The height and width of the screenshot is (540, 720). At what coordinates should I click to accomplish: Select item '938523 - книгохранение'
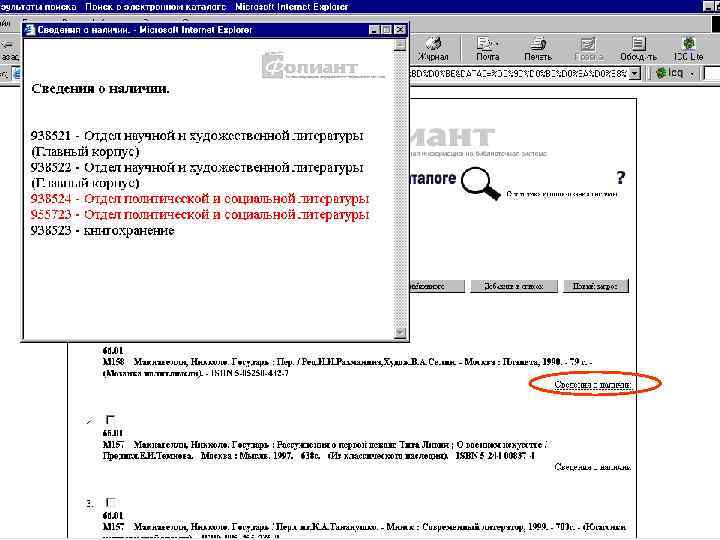click(102, 231)
